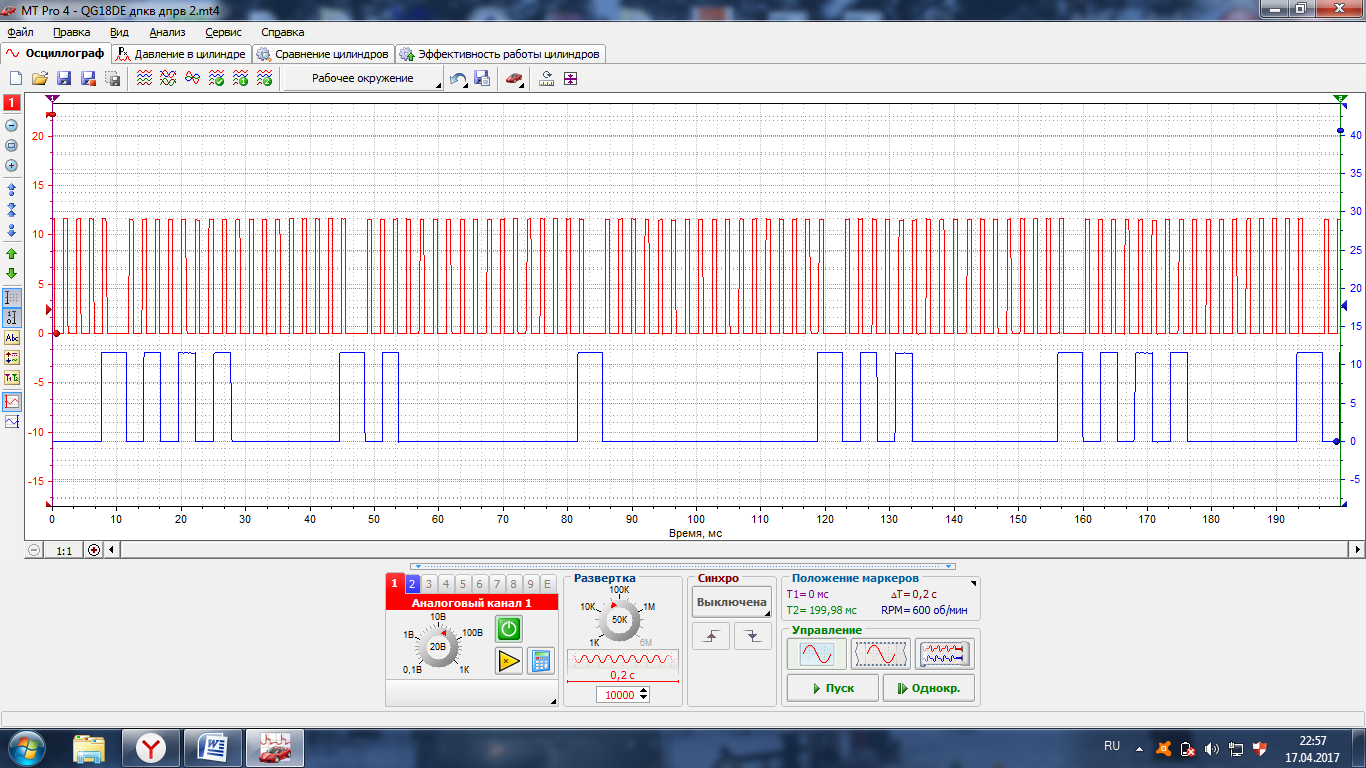Switch to Давление в цилиндре tab
The image size is (1366, 768).
[180, 54]
